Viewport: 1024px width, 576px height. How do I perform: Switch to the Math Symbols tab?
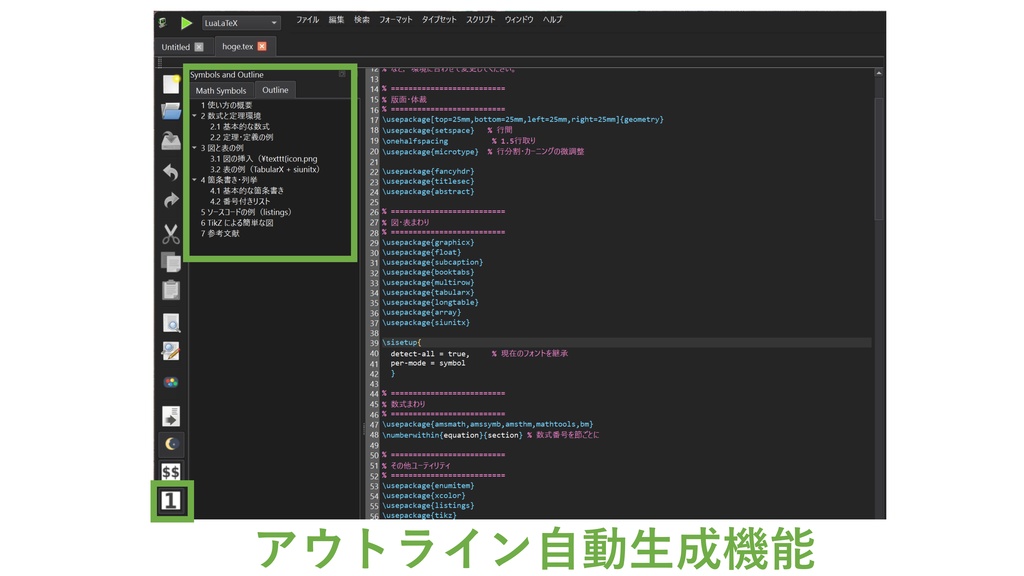pos(220,89)
